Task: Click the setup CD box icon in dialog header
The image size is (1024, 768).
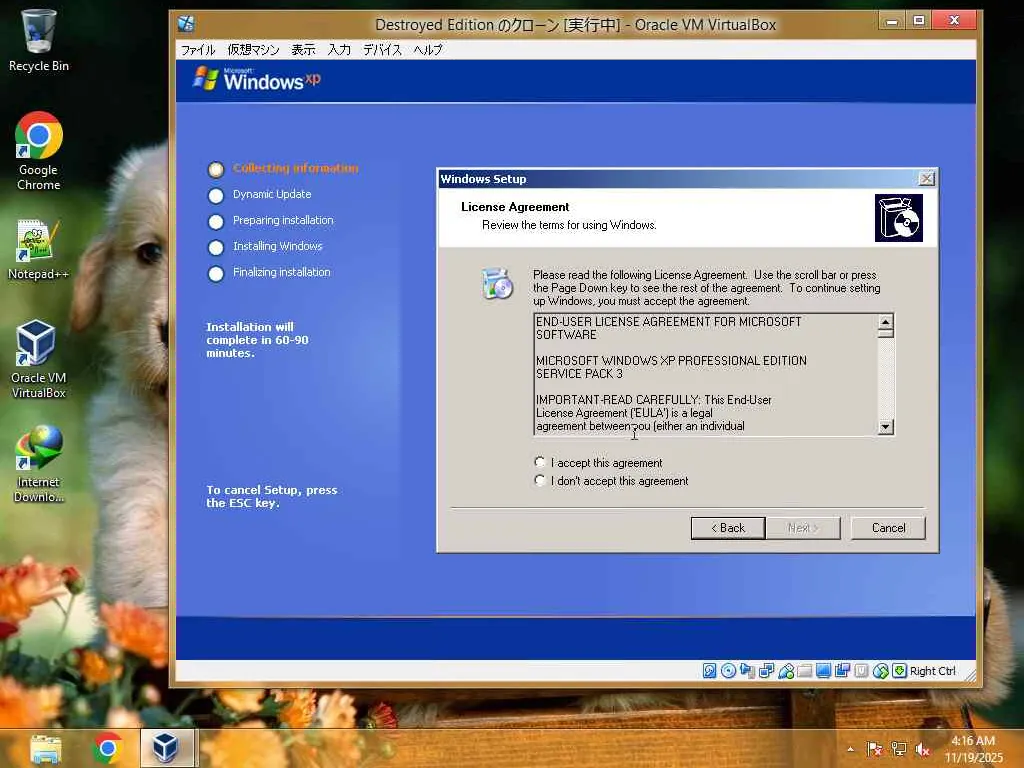Action: click(899, 217)
